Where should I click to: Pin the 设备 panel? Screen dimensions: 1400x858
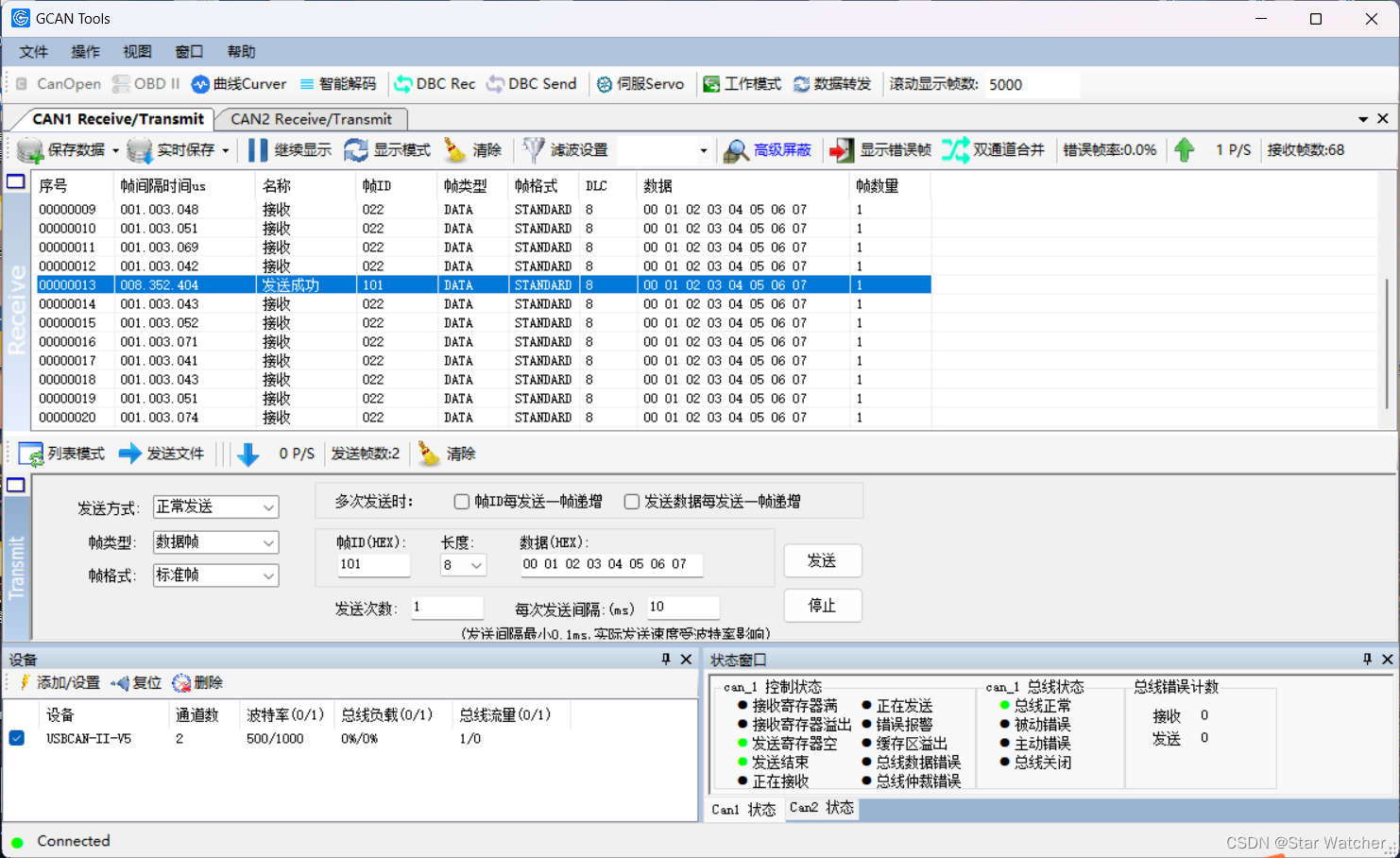(x=666, y=659)
